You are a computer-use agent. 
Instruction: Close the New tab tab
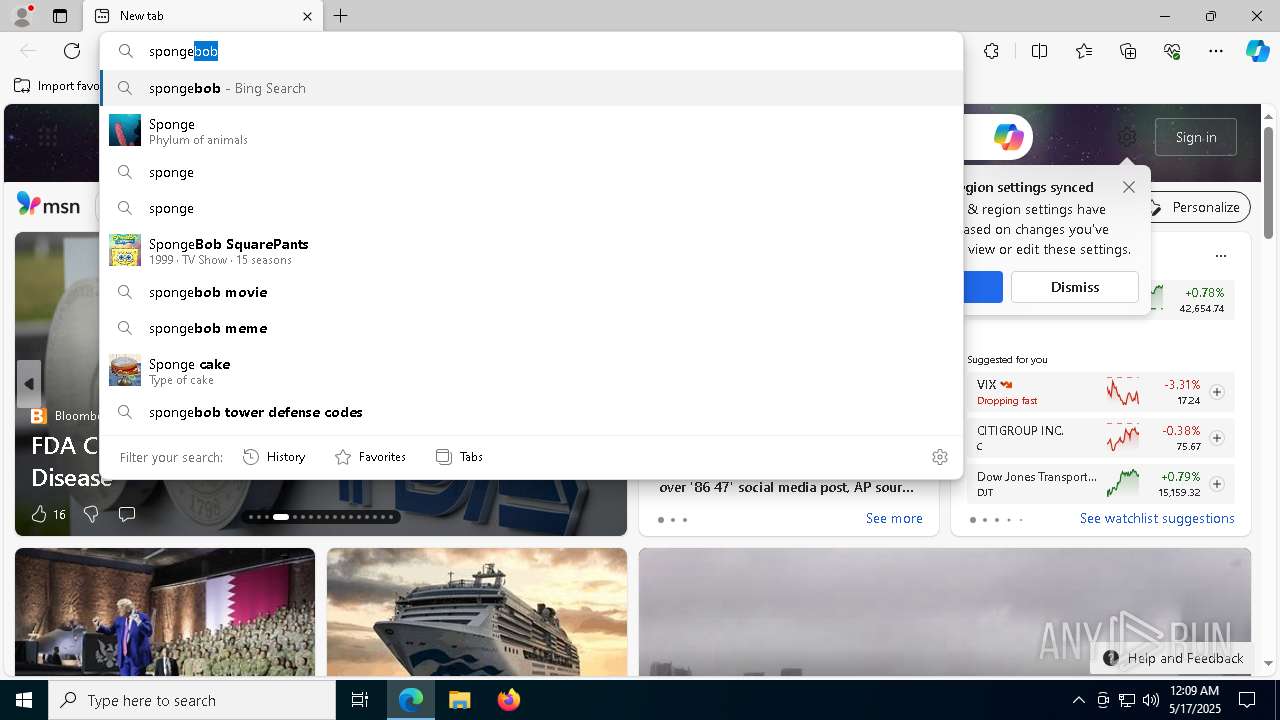[x=307, y=16]
